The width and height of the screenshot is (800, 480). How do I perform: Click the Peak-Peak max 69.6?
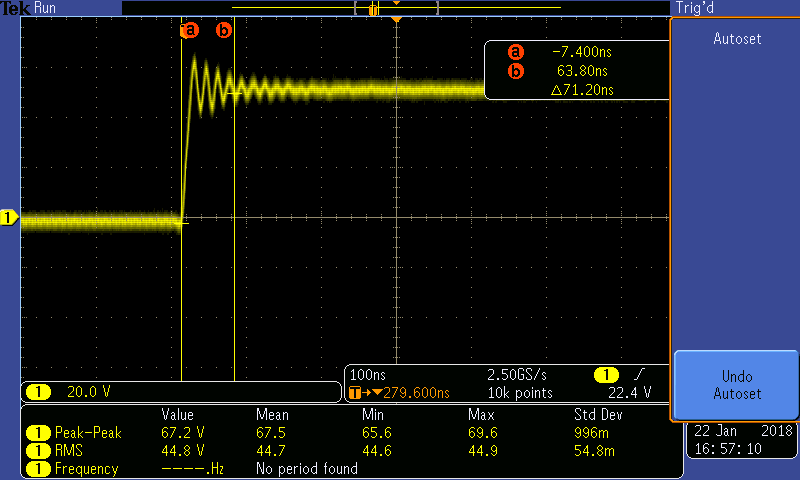(x=483, y=433)
